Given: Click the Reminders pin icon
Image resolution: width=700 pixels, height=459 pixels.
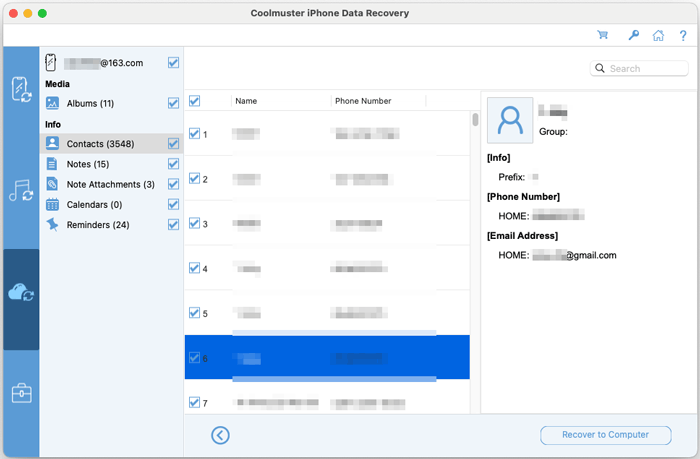Looking at the screenshot, I should click(52, 225).
